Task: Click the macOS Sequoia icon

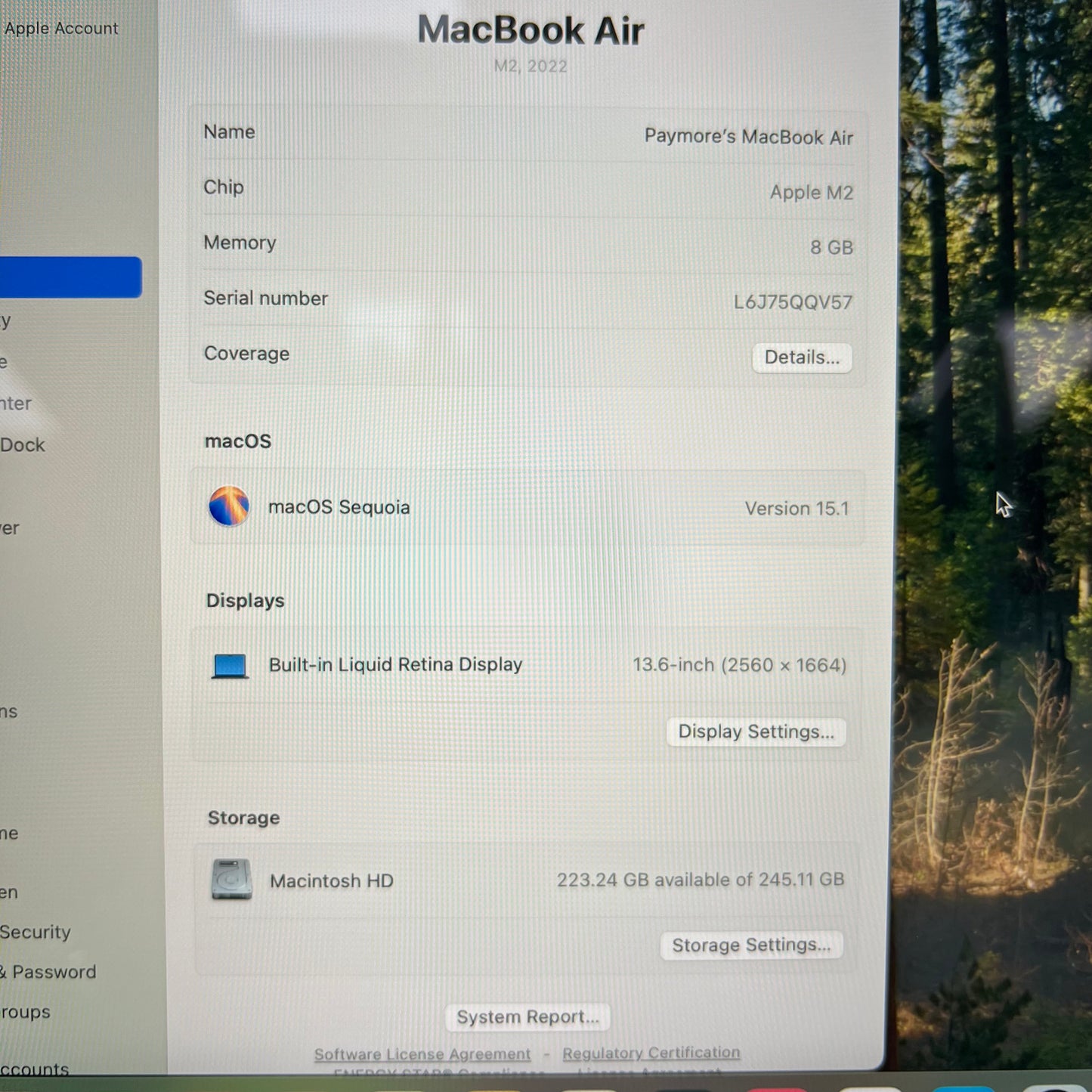Action: coord(229,507)
